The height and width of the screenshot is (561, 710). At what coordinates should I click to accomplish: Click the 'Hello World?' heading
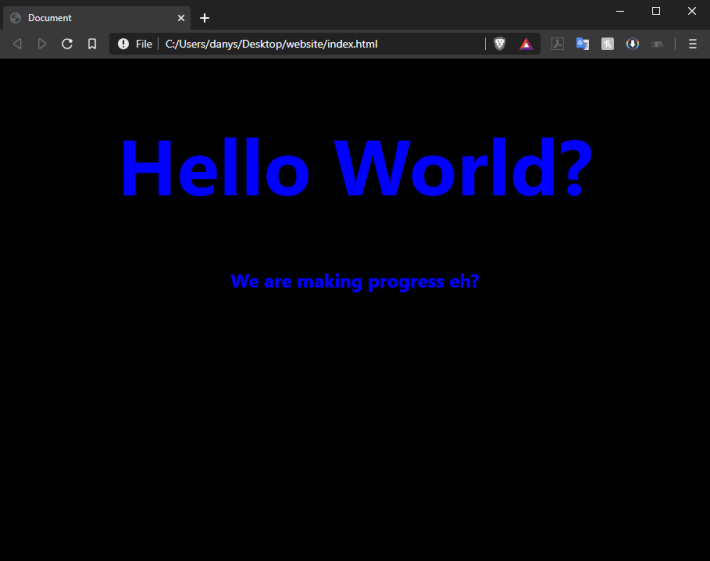pos(356,168)
